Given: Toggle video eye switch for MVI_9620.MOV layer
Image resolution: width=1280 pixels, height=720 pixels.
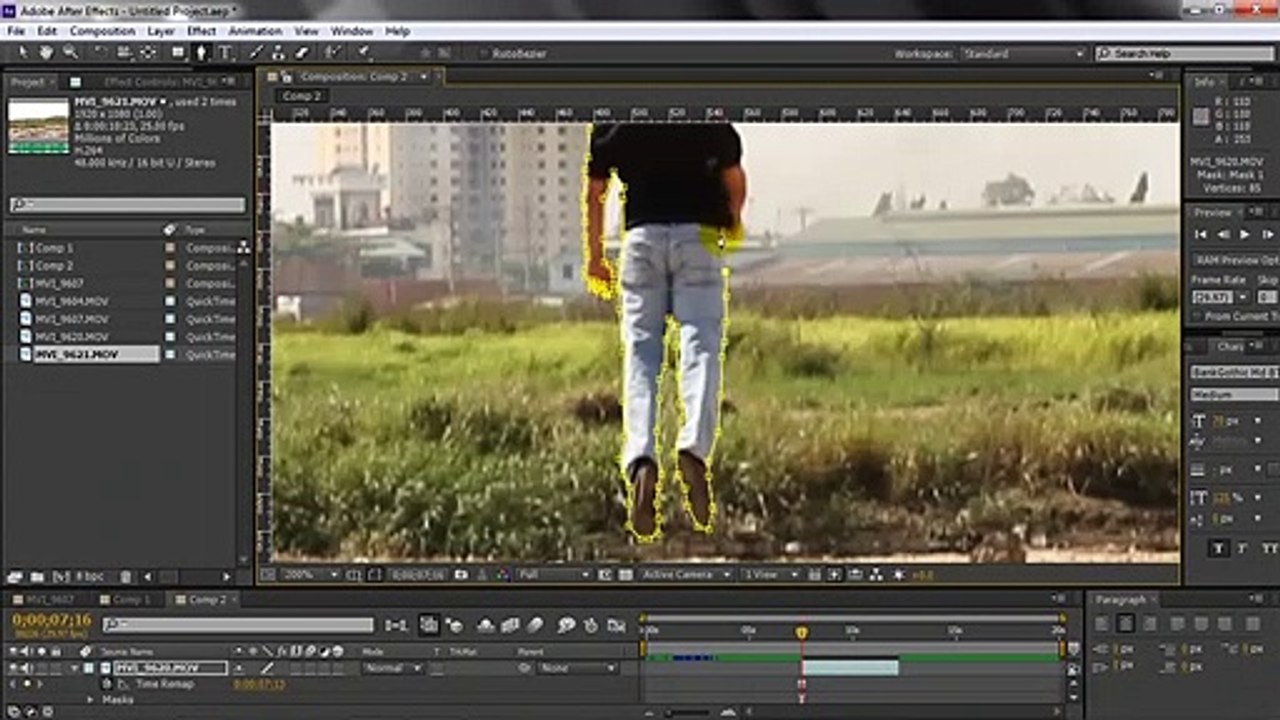Looking at the screenshot, I should click(x=13, y=668).
